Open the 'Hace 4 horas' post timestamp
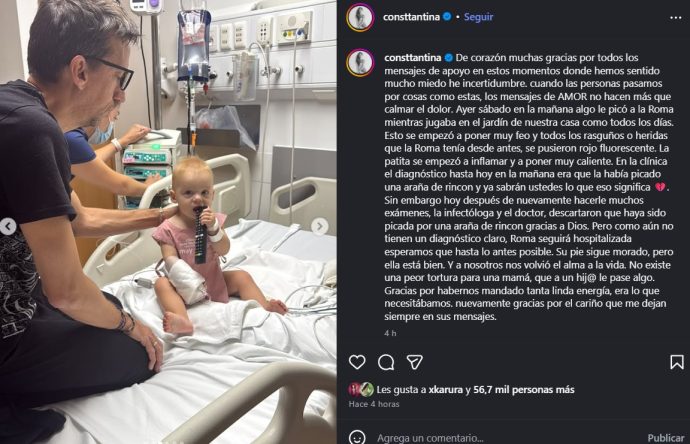Screen dimensions: 690x444 click(374, 404)
